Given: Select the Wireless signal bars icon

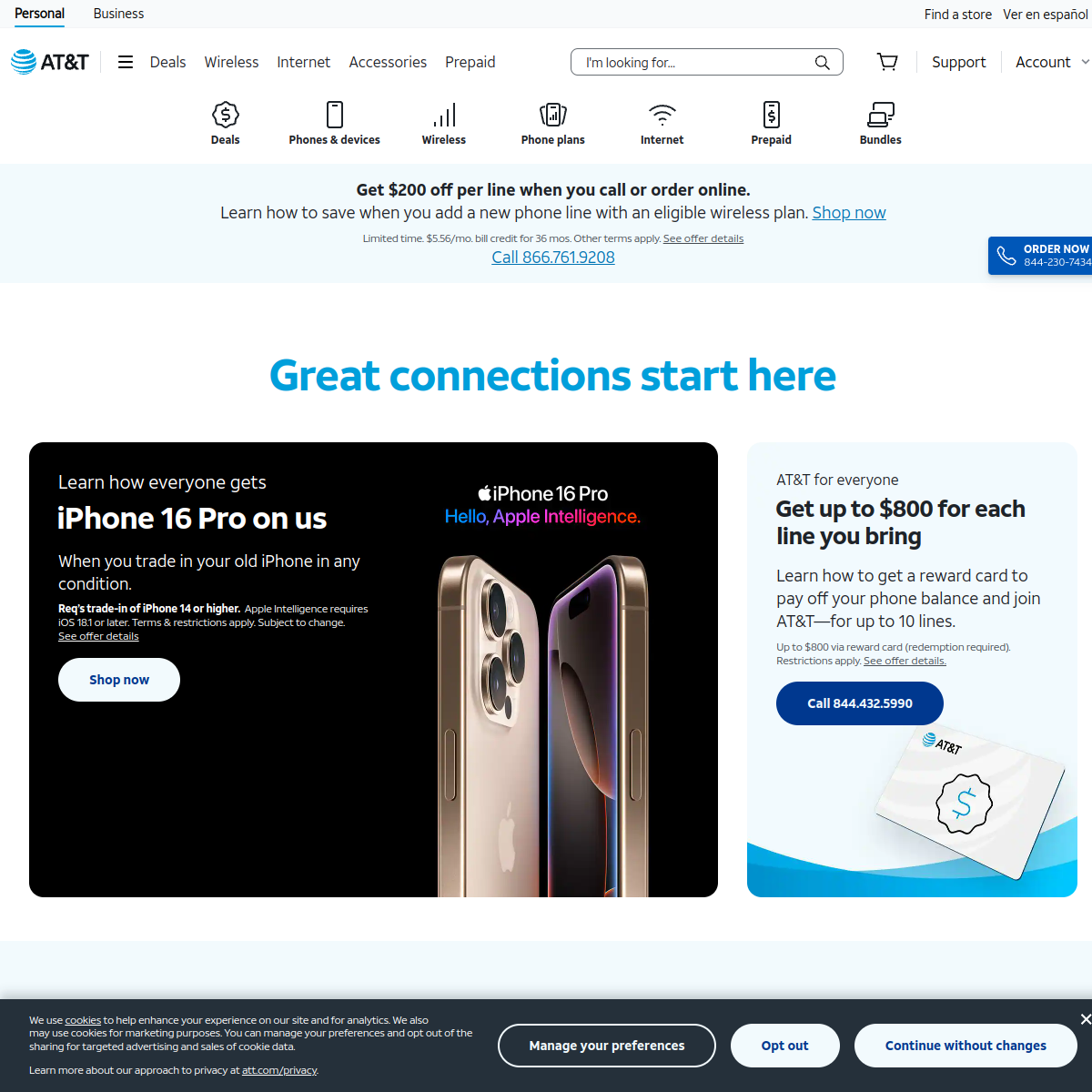Looking at the screenshot, I should 444,115.
